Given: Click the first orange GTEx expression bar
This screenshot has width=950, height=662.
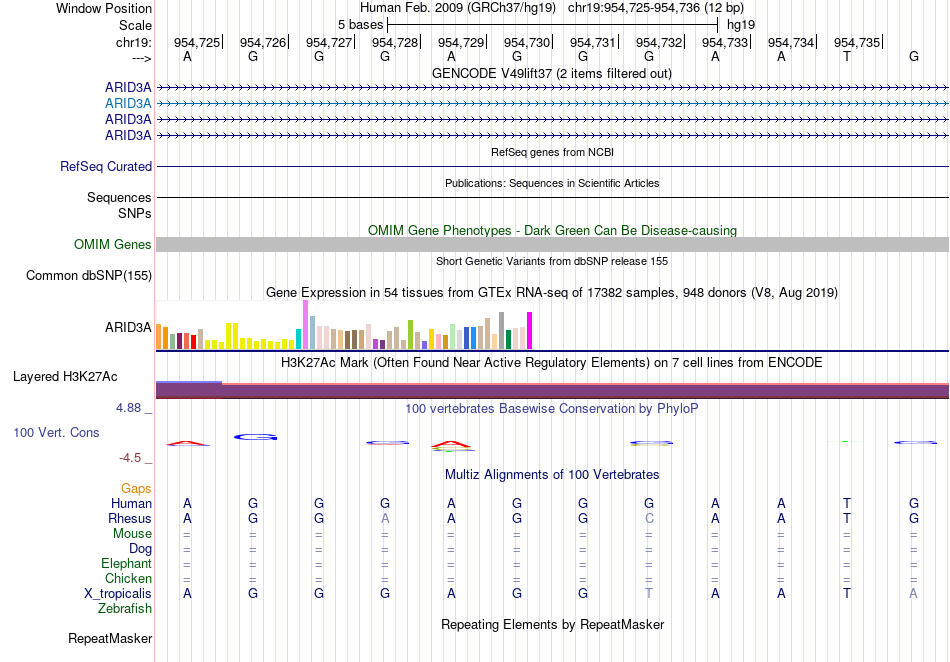Looking at the screenshot, I should tap(159, 337).
